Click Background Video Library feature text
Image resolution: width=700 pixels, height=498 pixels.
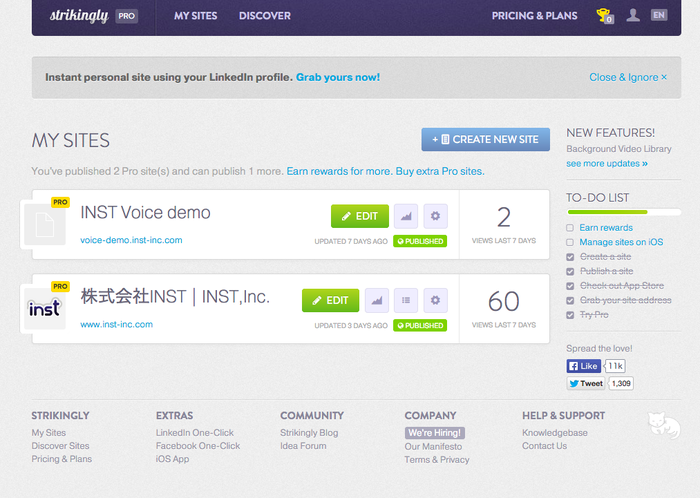619,149
